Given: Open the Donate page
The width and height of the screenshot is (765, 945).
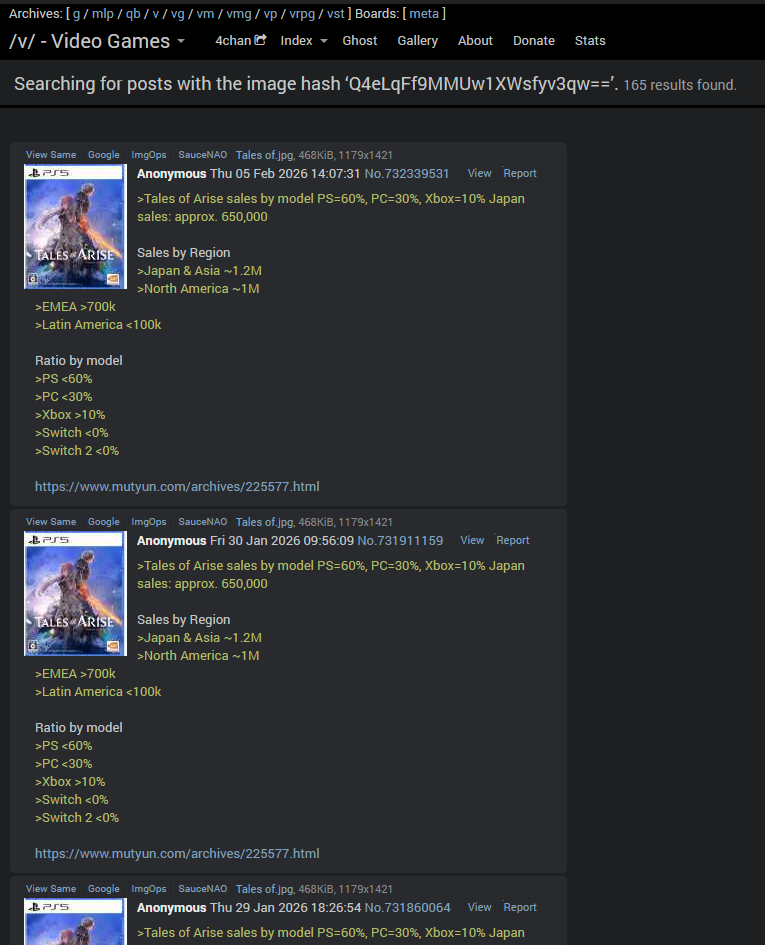Looking at the screenshot, I should [534, 40].
